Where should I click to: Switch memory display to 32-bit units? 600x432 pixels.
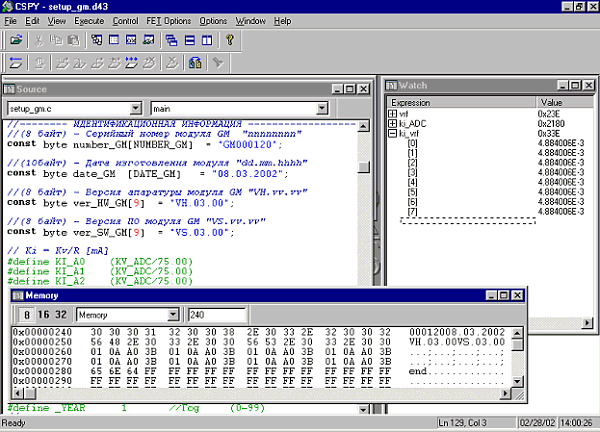[61, 315]
